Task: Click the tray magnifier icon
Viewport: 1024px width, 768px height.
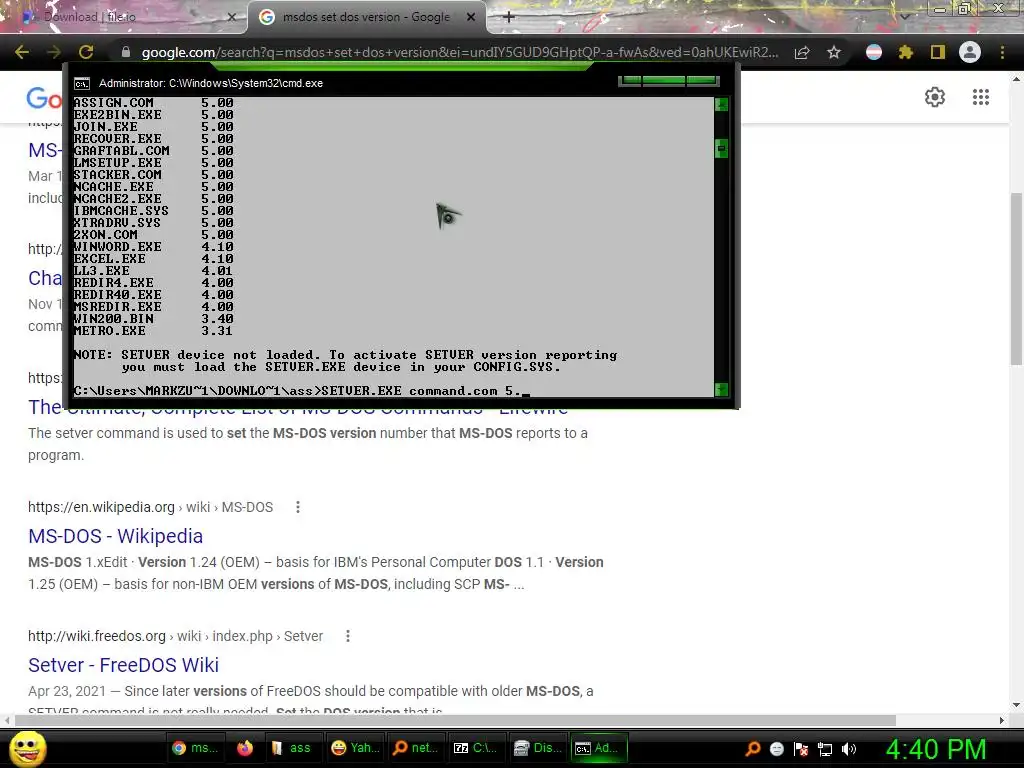Action: pos(753,748)
